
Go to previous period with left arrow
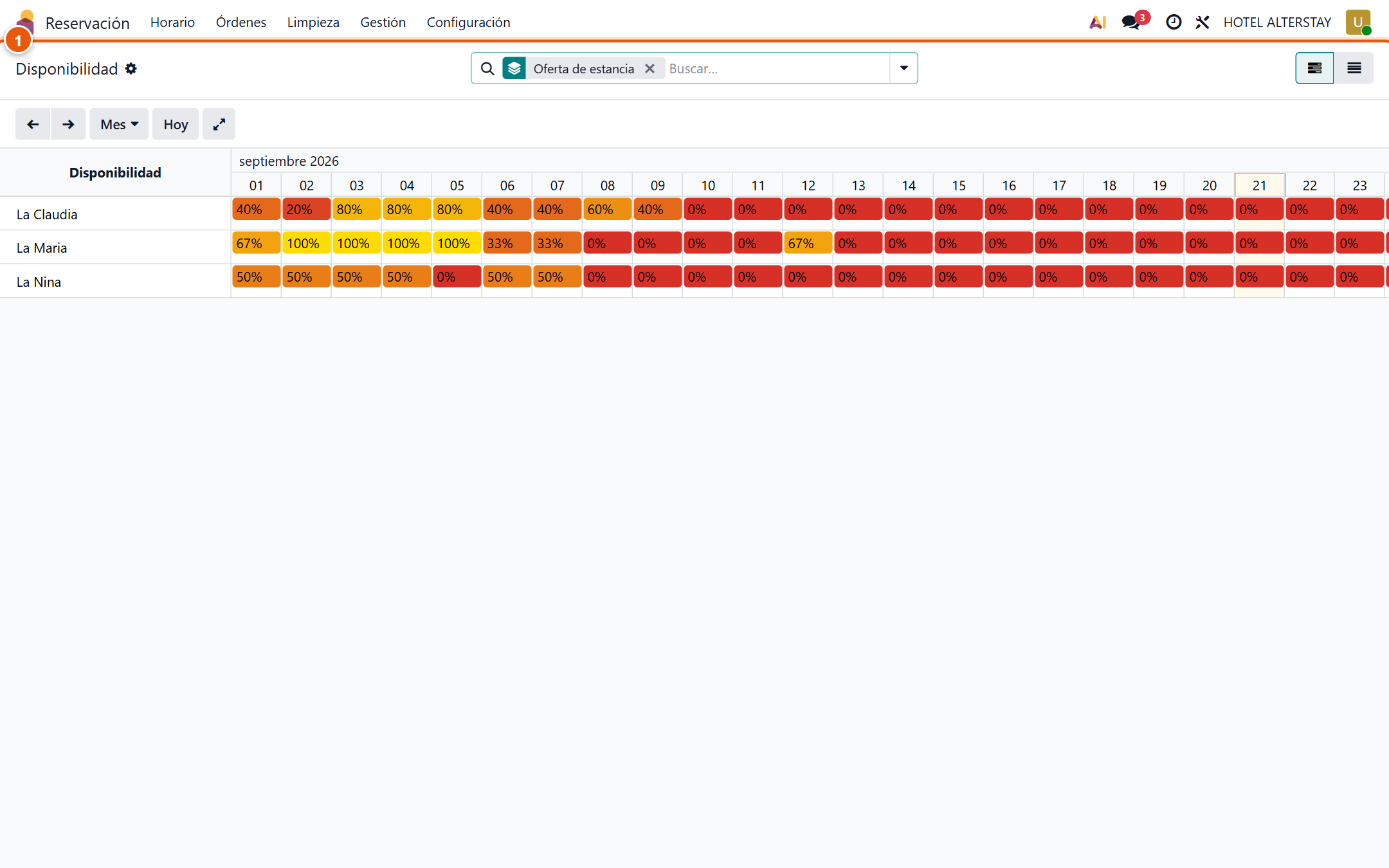33,124
